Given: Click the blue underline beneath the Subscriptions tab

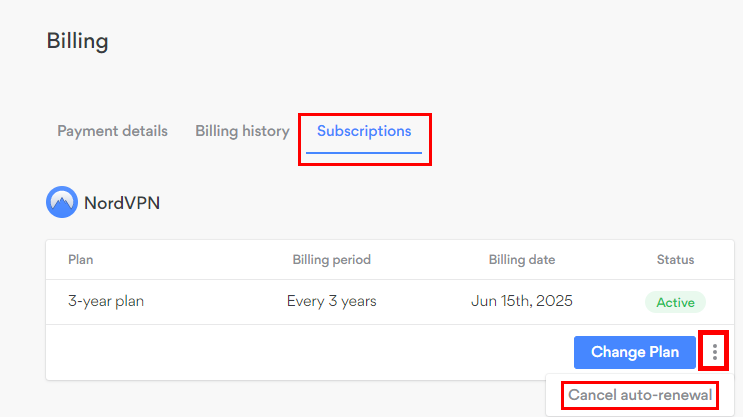Looking at the screenshot, I should pos(364,154).
